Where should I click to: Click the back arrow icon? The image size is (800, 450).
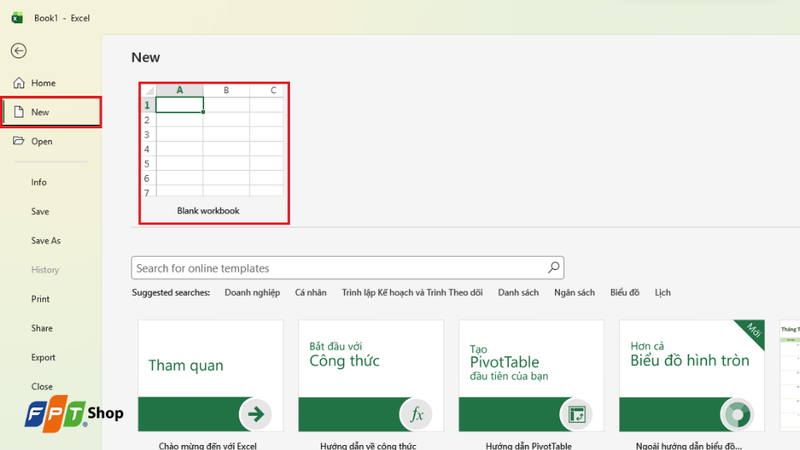point(19,51)
